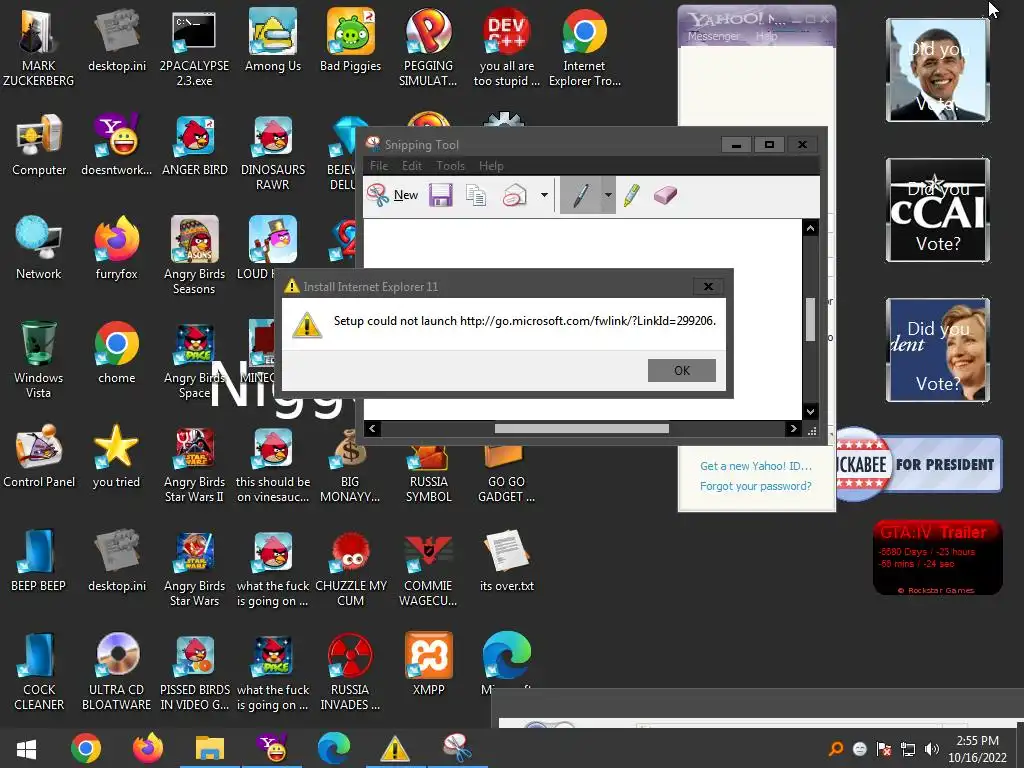This screenshot has width=1024, height=768.
Task: Click OK in Install Internet Explorer dialog
Action: (682, 370)
